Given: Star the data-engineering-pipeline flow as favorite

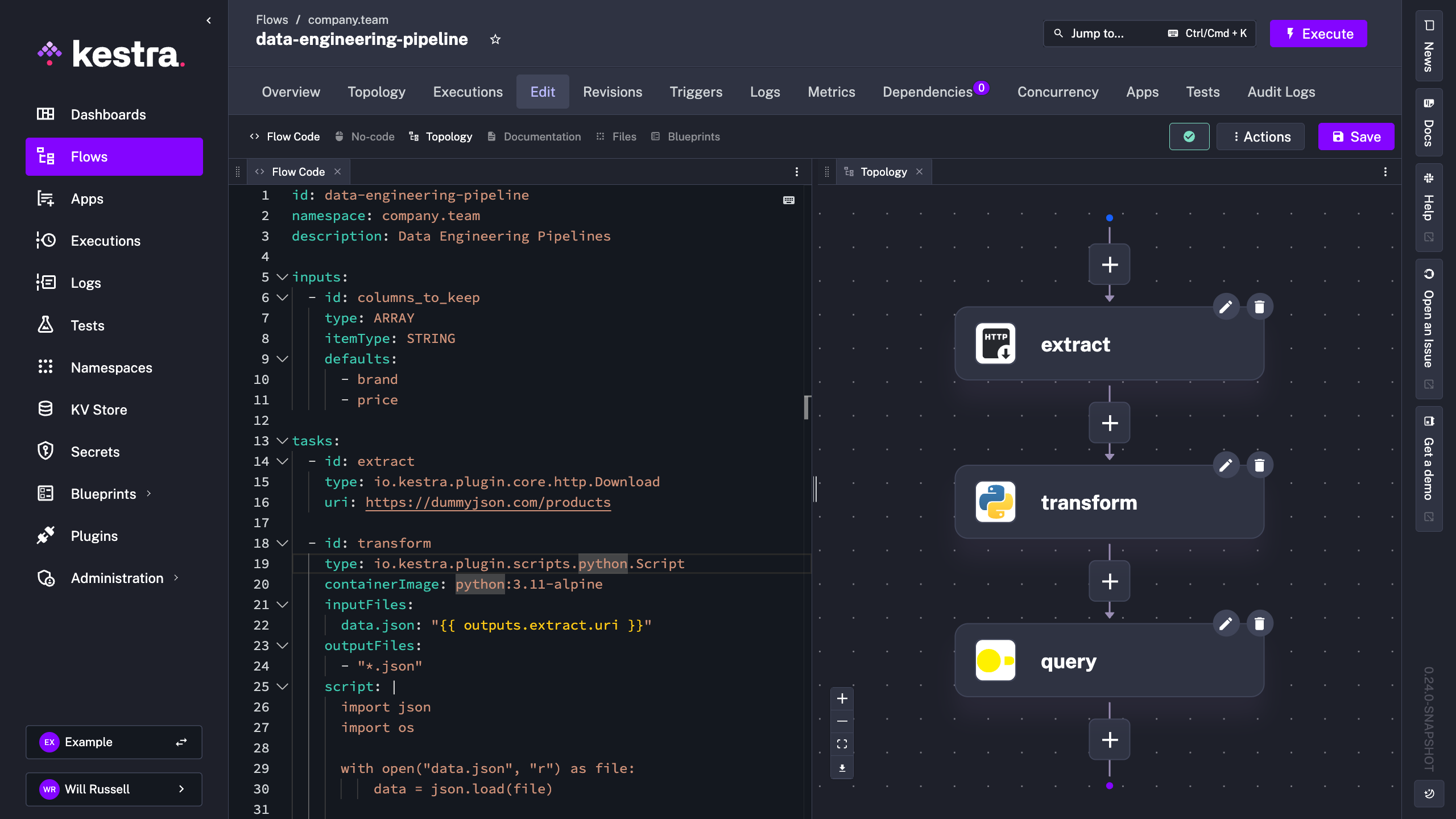Looking at the screenshot, I should [x=495, y=39].
